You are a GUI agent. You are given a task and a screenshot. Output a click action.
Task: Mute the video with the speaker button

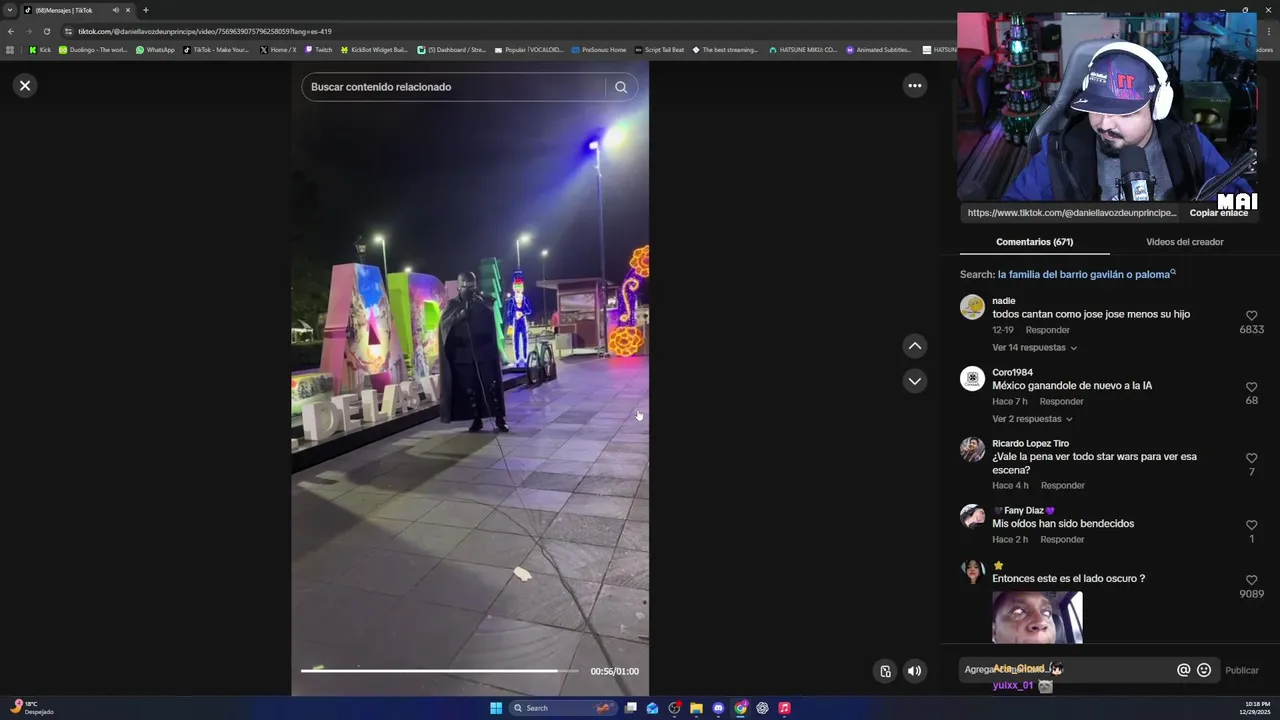[914, 671]
